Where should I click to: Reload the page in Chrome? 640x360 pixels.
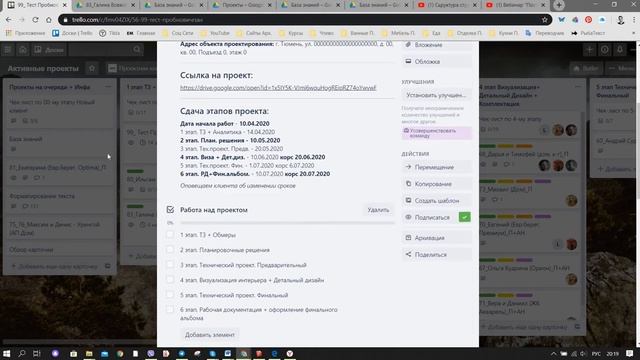[35, 20]
